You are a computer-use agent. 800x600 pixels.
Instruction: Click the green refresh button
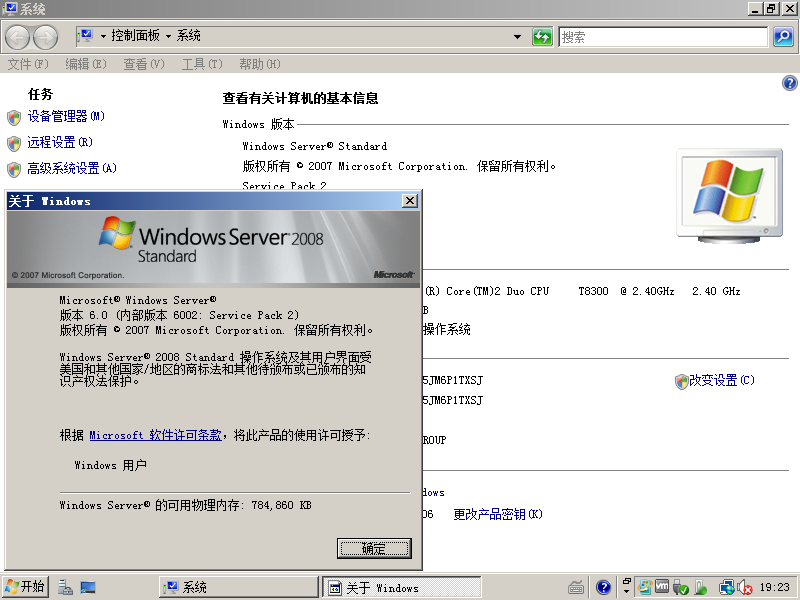tap(542, 37)
